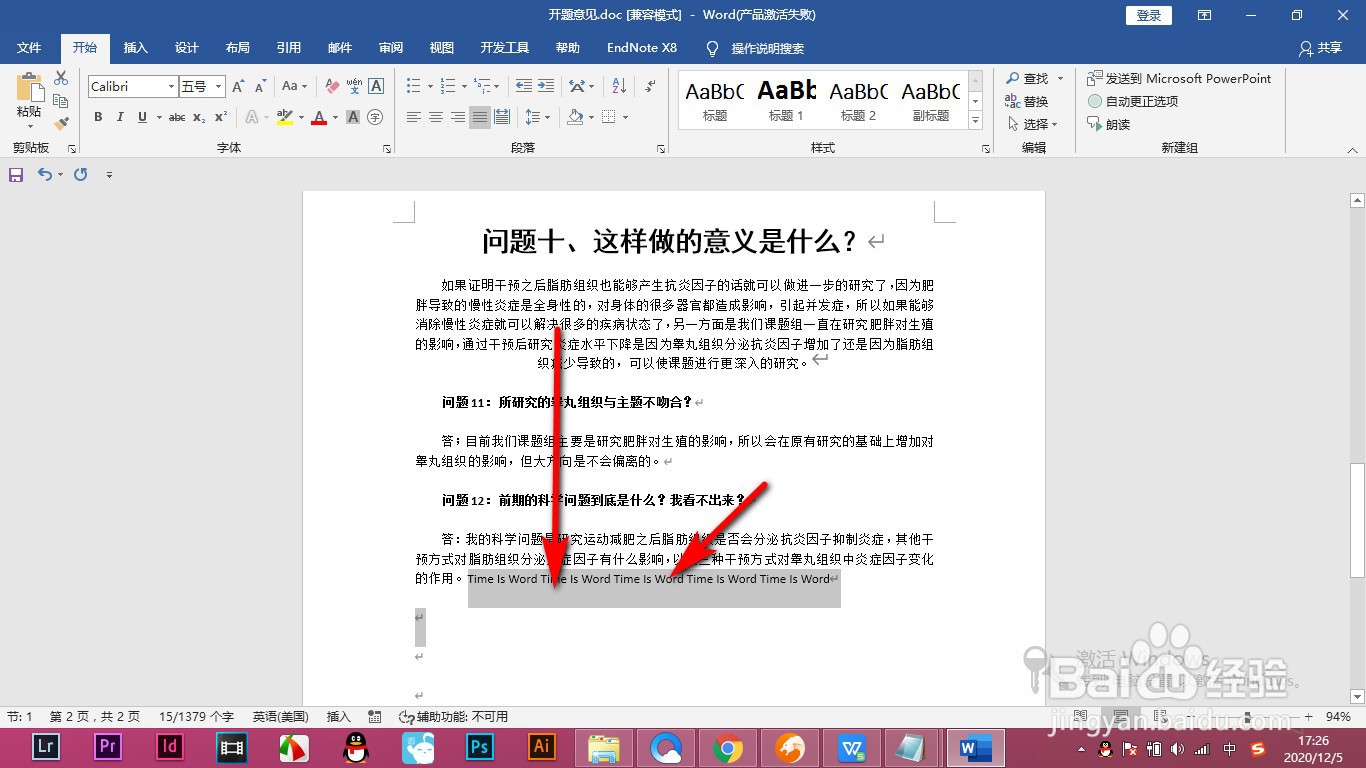The width and height of the screenshot is (1366, 768).
Task: Shrink font size with smaller A icon
Action: [260, 87]
